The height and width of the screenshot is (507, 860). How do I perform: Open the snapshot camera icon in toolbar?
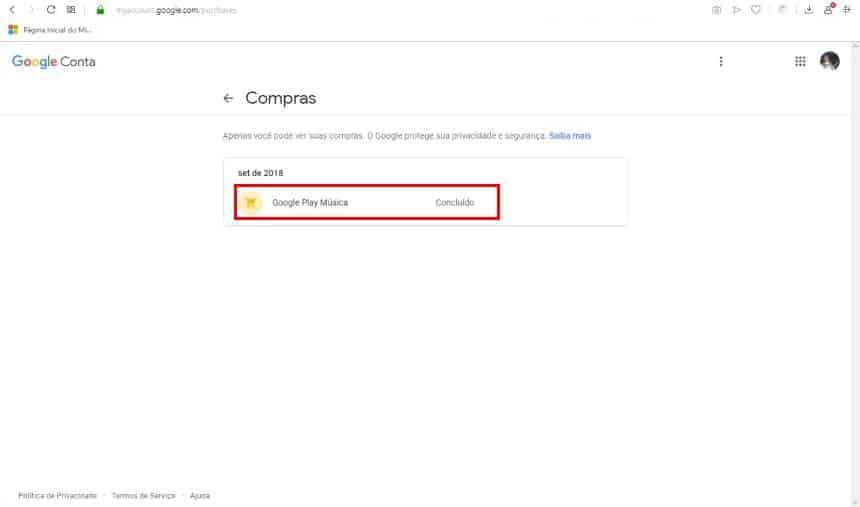point(716,10)
